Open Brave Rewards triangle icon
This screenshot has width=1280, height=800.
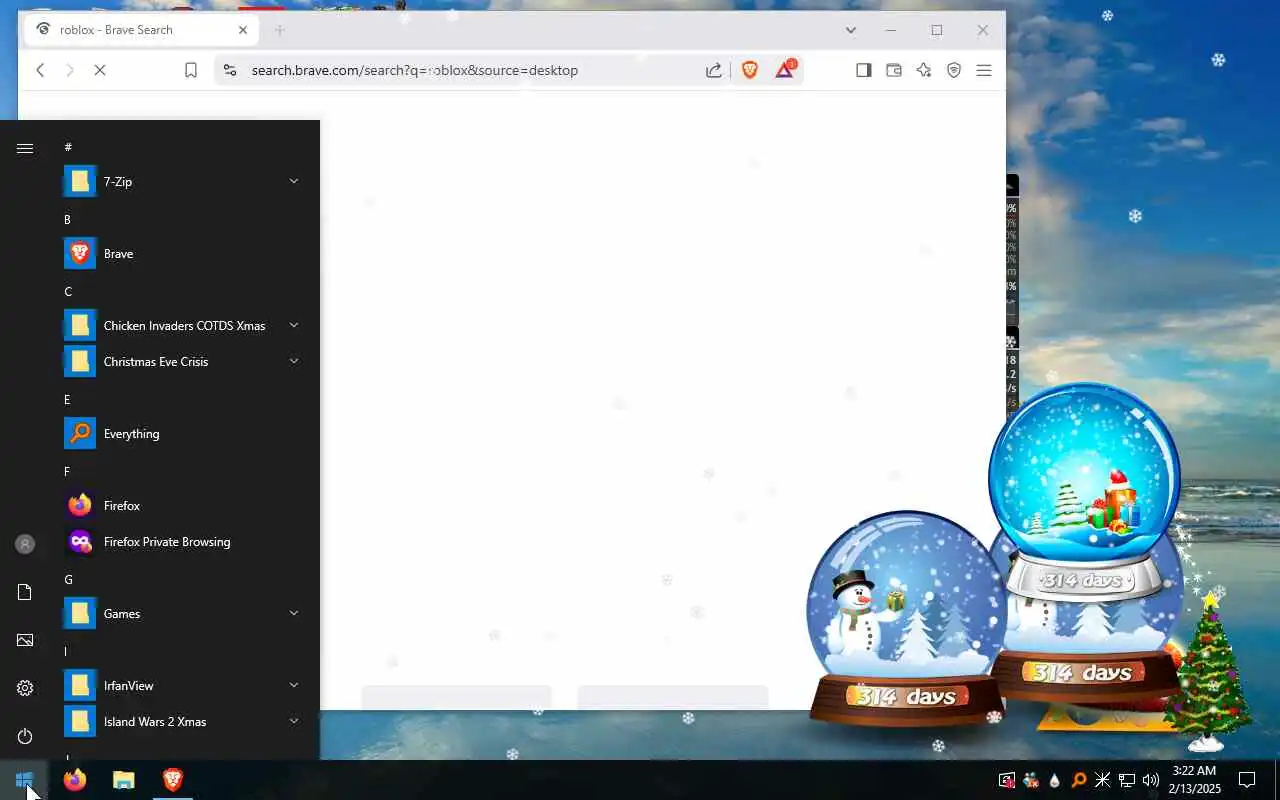pyautogui.click(x=785, y=70)
